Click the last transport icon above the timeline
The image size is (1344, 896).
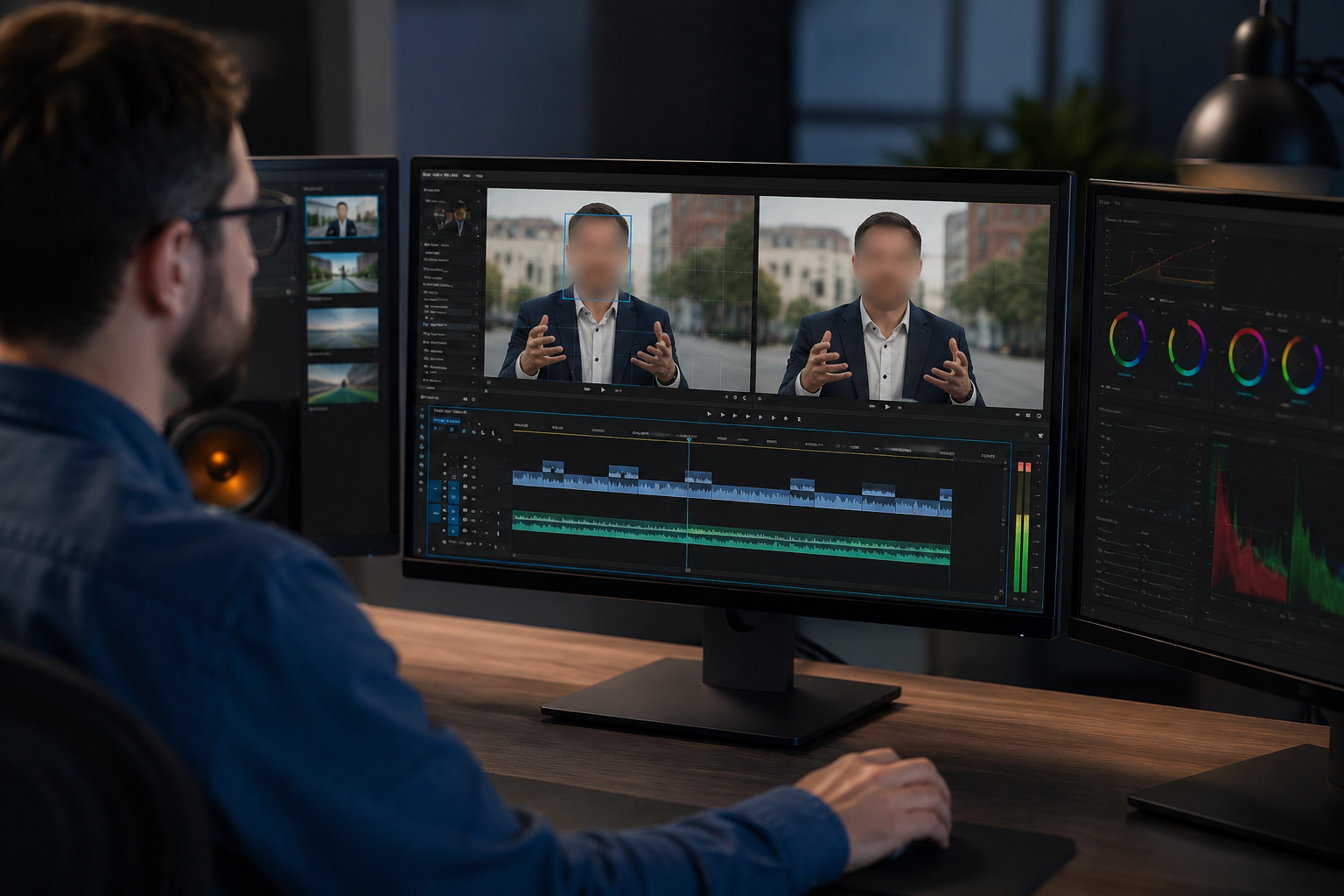point(799,419)
